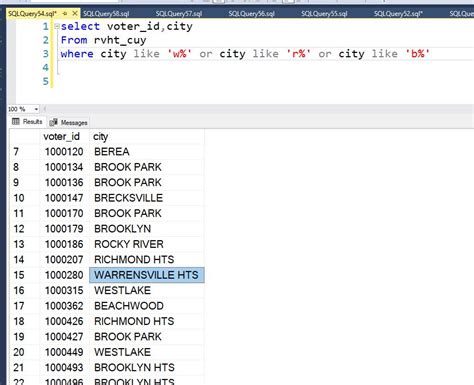Click the WESTLAKE cell in row 20

coord(147,352)
